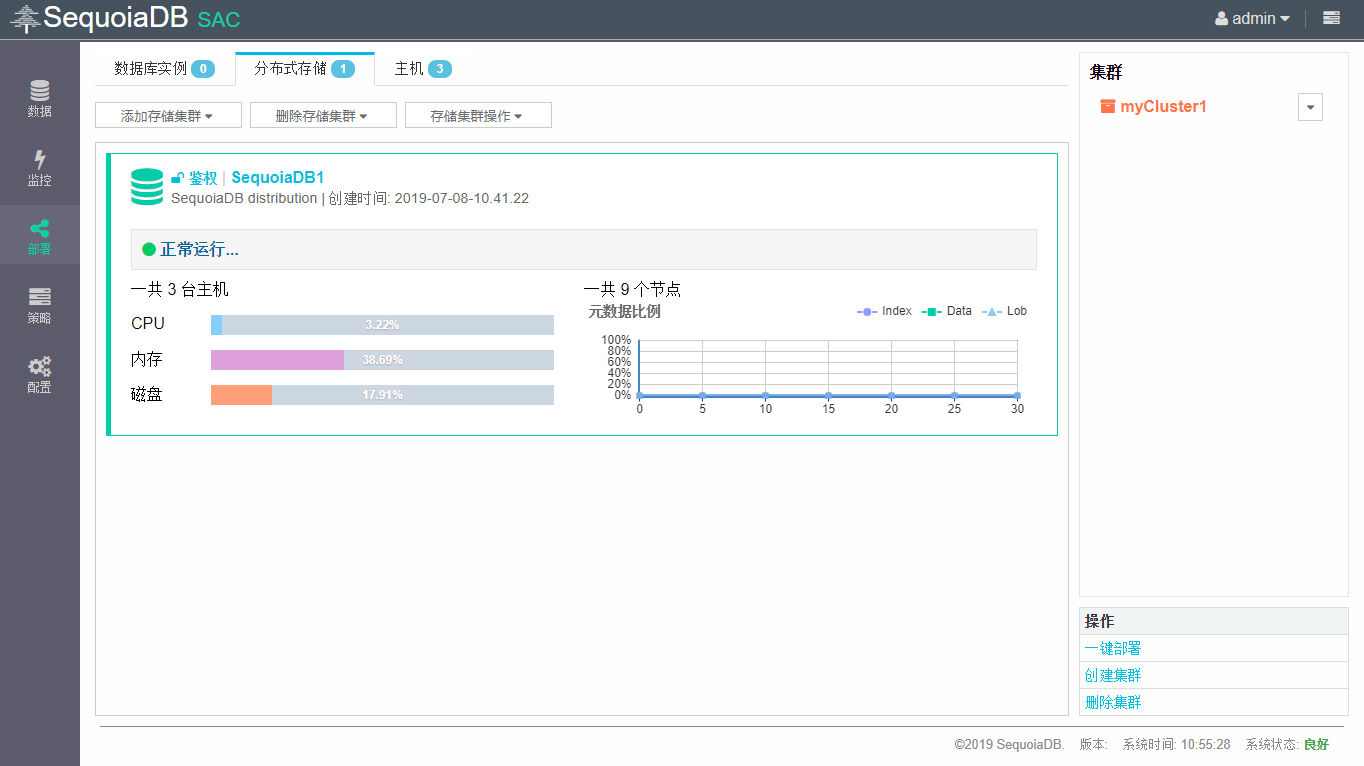The width and height of the screenshot is (1364, 766).
Task: Click the 一共 9 个节点 label
Action: (x=632, y=289)
